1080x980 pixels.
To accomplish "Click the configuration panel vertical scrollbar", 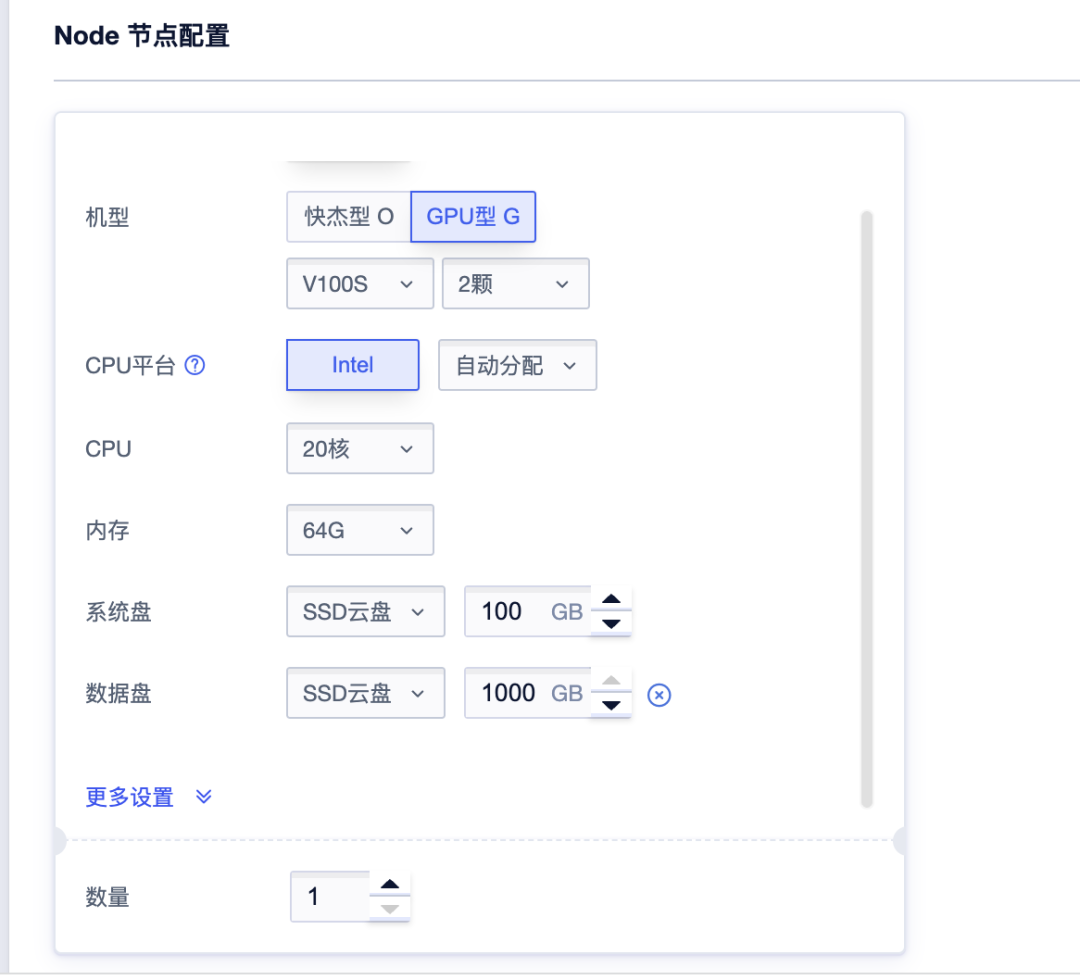I will [x=866, y=510].
